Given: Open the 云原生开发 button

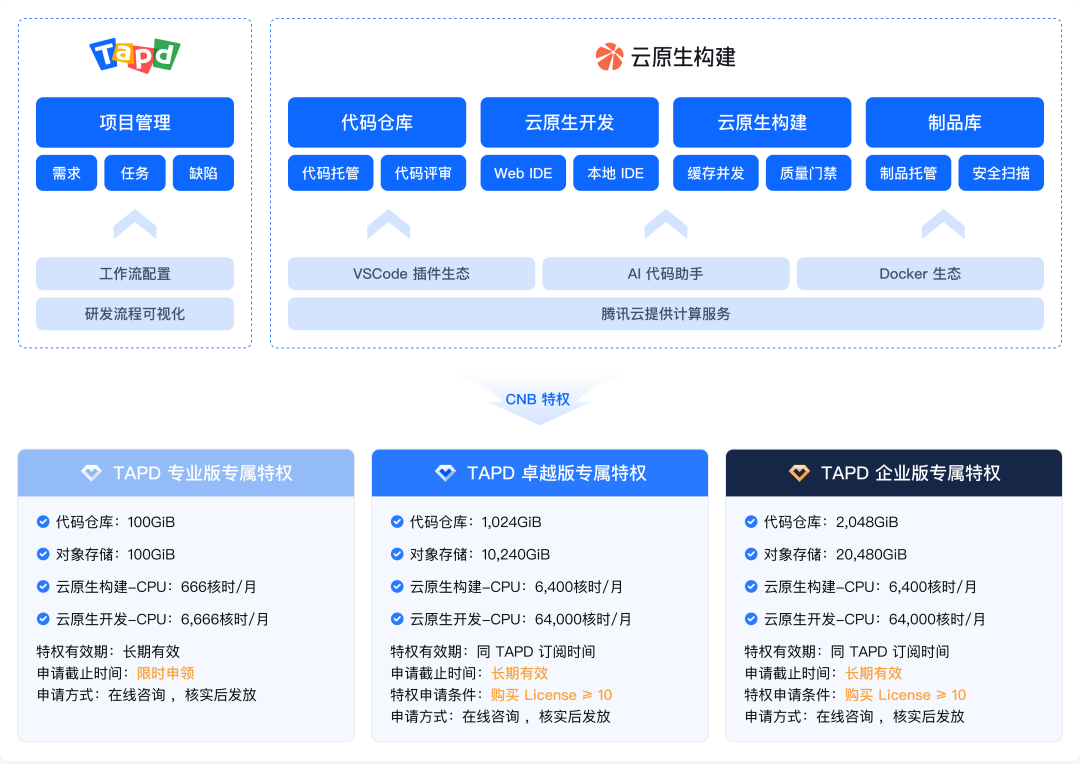Looking at the screenshot, I should (x=570, y=123).
